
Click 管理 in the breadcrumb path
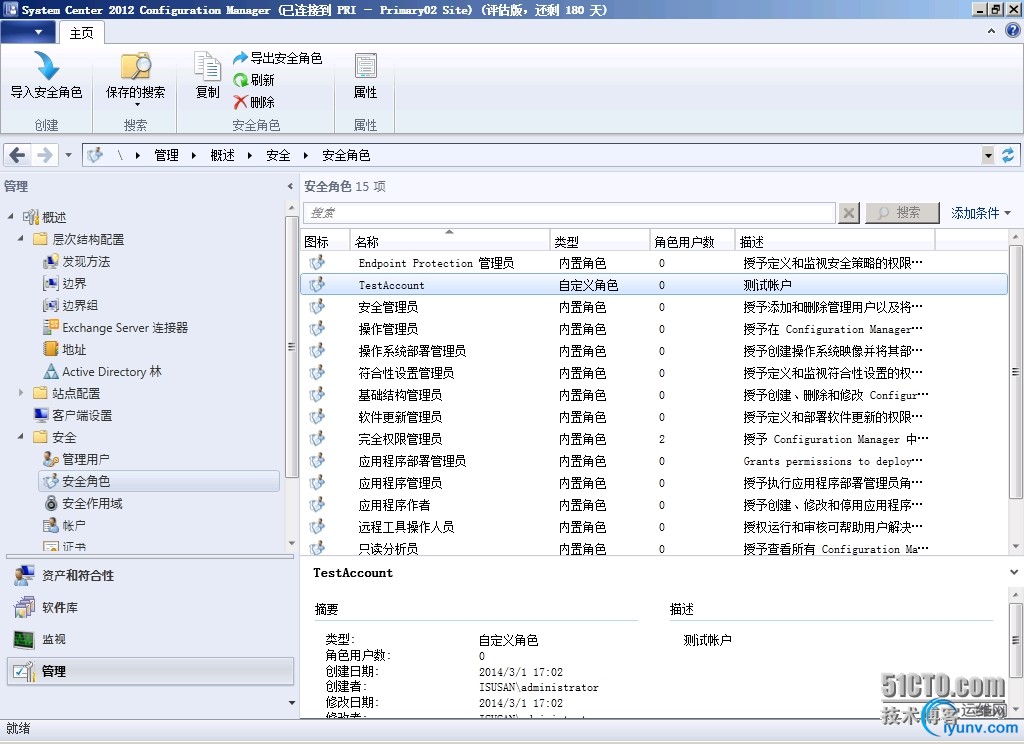click(x=166, y=155)
